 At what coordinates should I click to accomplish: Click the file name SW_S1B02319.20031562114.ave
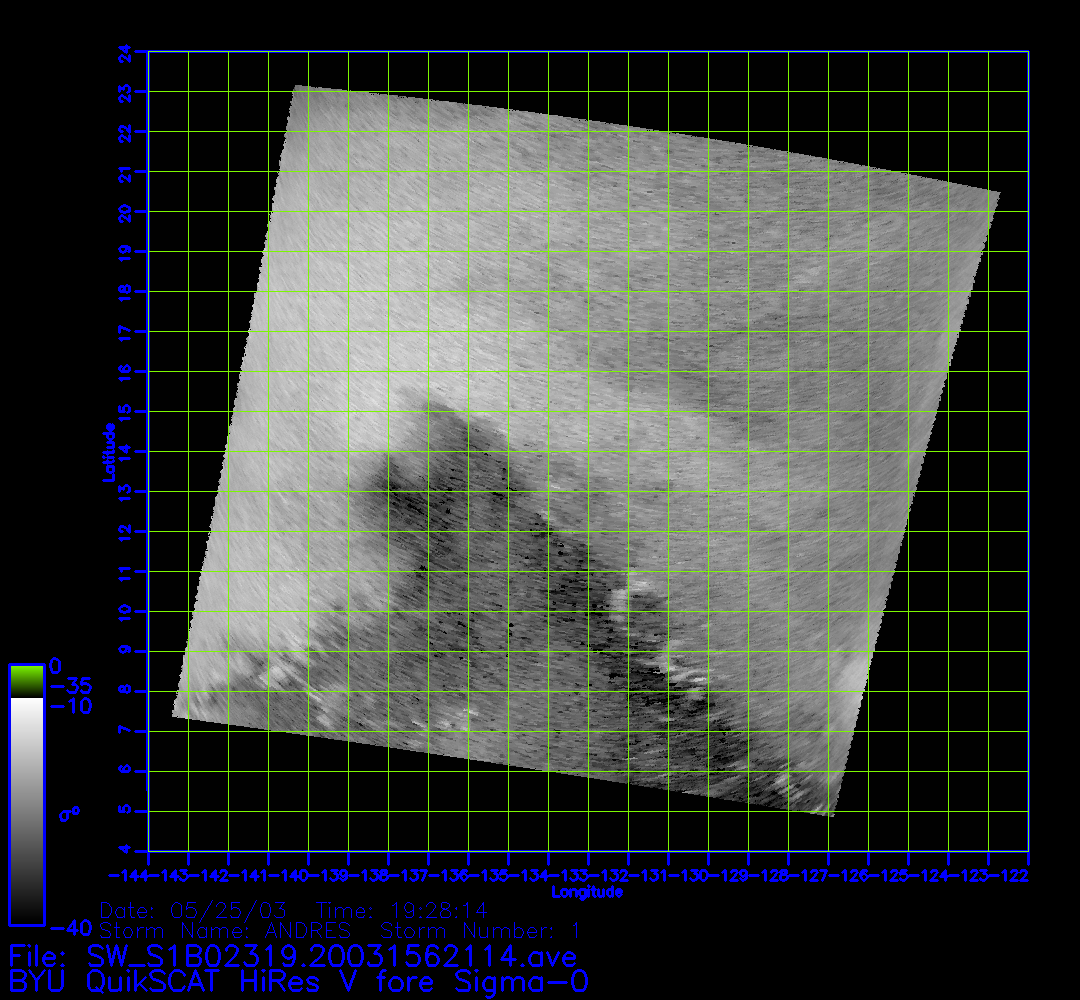point(292,957)
